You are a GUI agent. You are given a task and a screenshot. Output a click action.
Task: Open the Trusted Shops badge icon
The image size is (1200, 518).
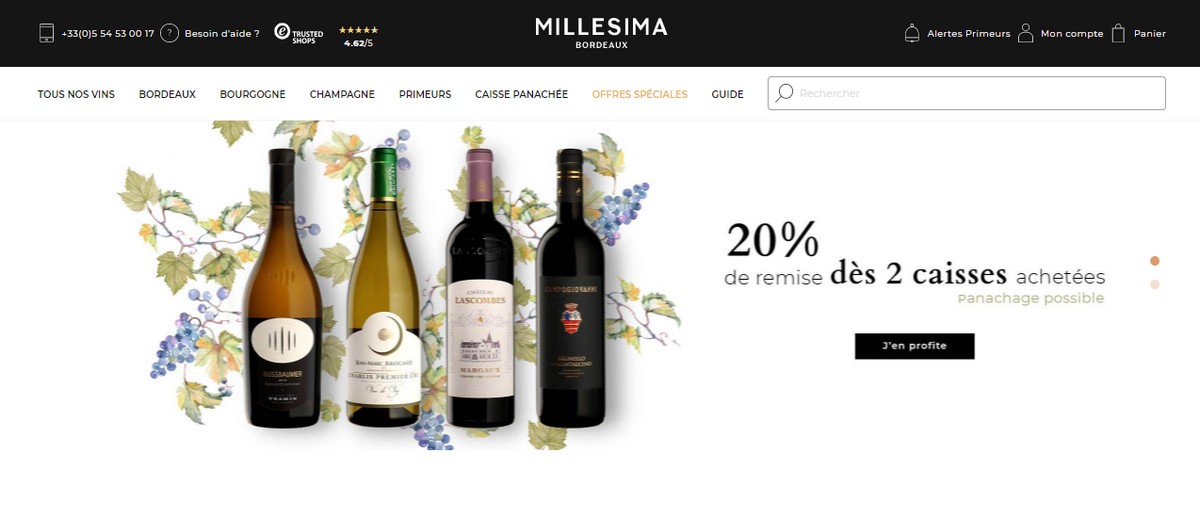(x=299, y=34)
